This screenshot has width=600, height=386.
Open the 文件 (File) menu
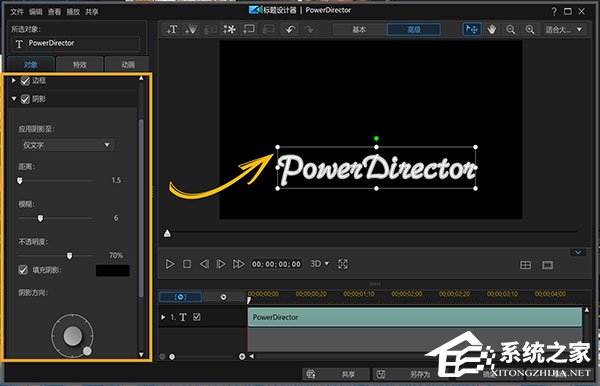point(17,12)
